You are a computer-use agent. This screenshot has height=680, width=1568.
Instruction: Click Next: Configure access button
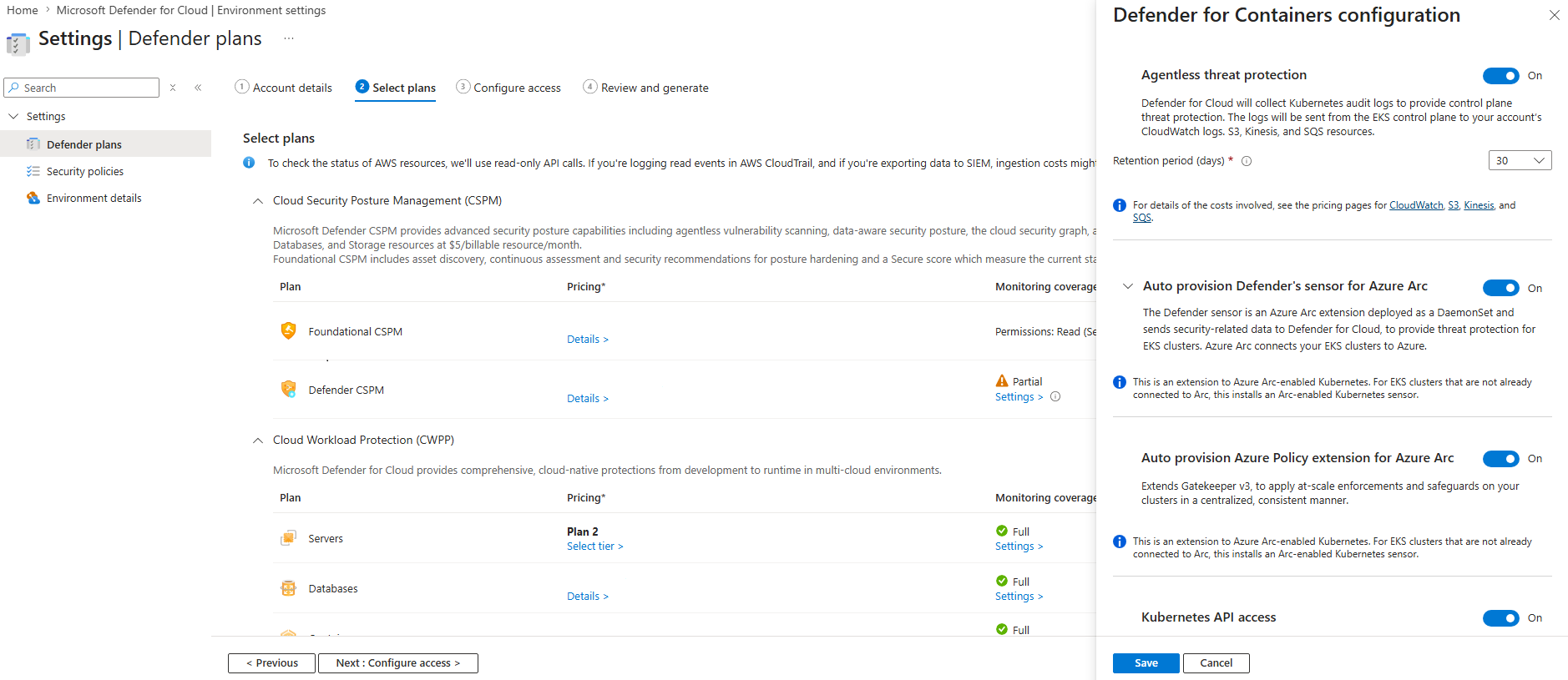[397, 663]
